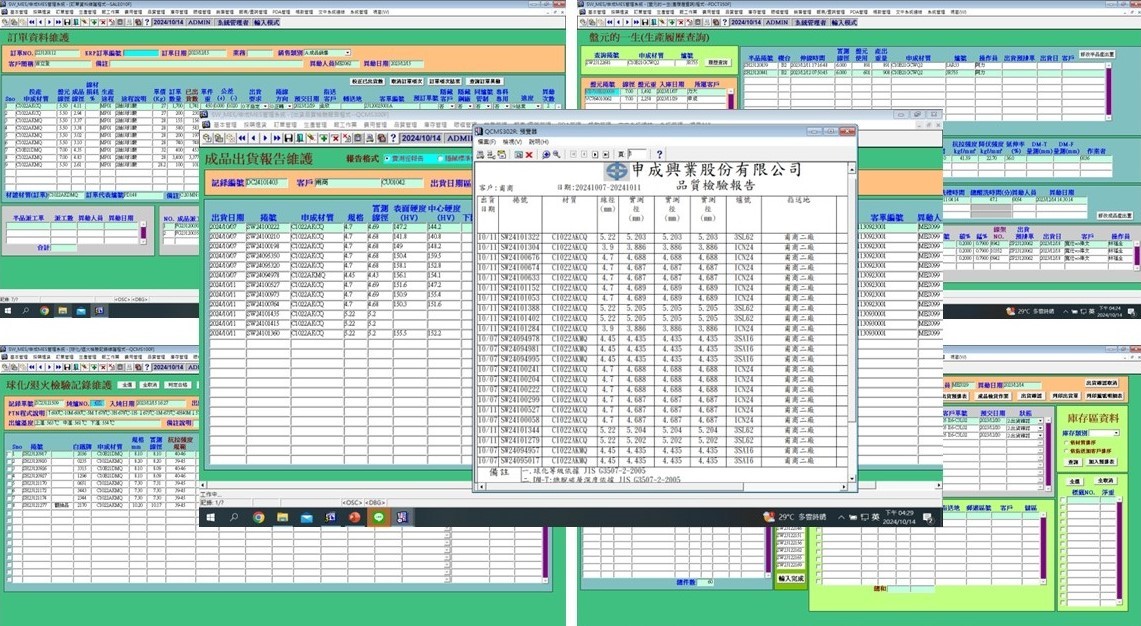Open 檔案(F) menu in QCMS302R preview

(x=486, y=141)
